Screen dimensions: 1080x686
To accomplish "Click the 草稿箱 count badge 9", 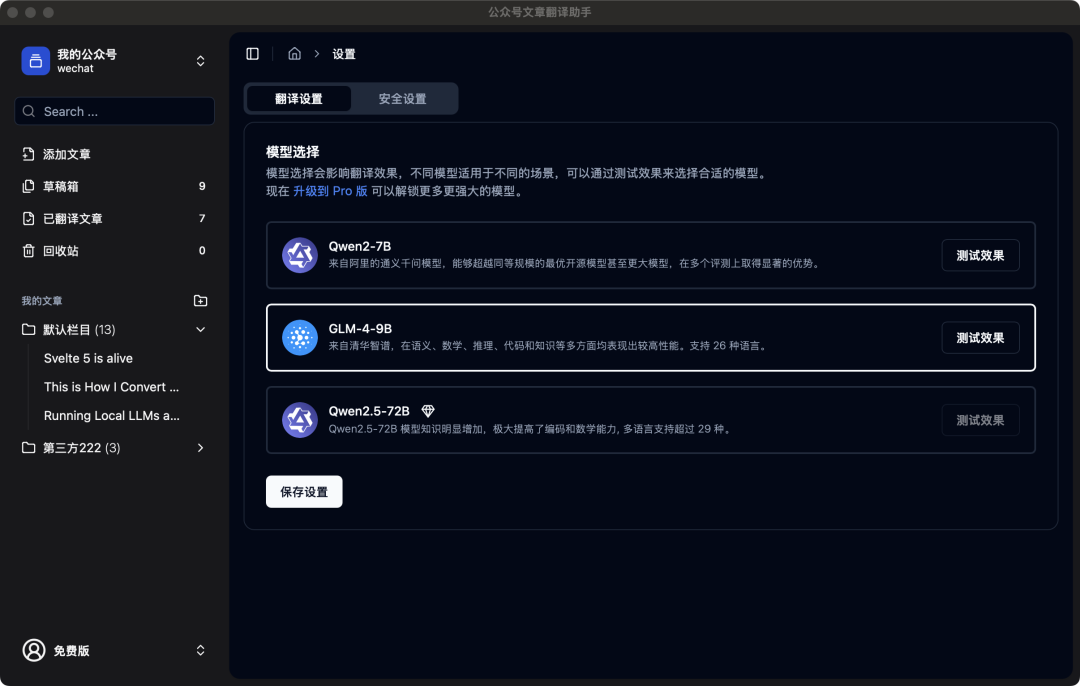I will pyautogui.click(x=202, y=186).
